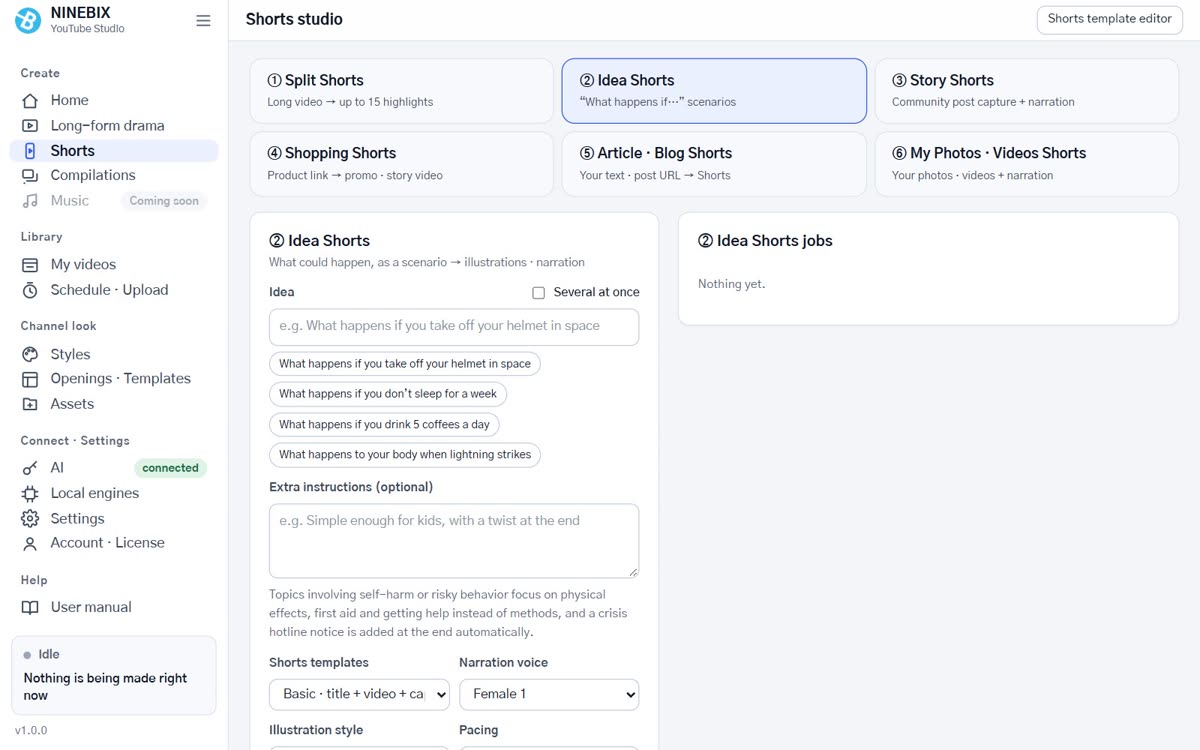The width and height of the screenshot is (1200, 750).
Task: Click the Styles palette icon
Action: (x=30, y=354)
